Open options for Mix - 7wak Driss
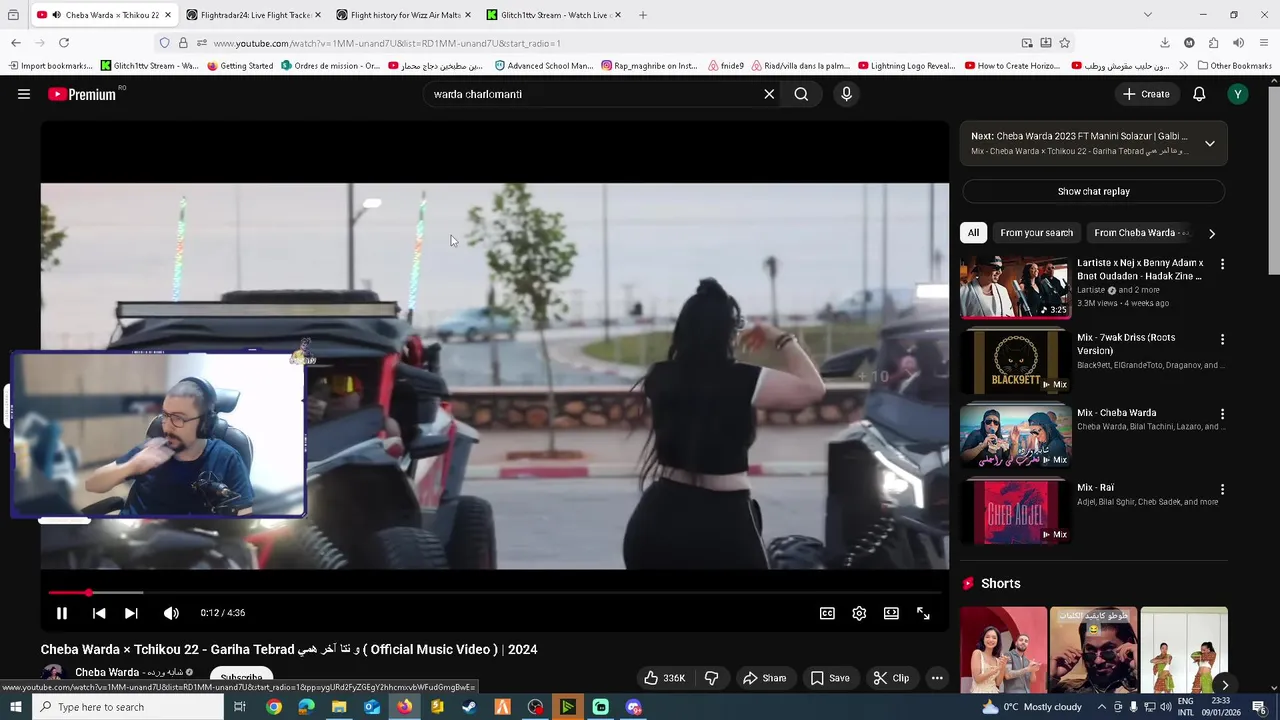This screenshot has height=720, width=1280. point(1222,340)
